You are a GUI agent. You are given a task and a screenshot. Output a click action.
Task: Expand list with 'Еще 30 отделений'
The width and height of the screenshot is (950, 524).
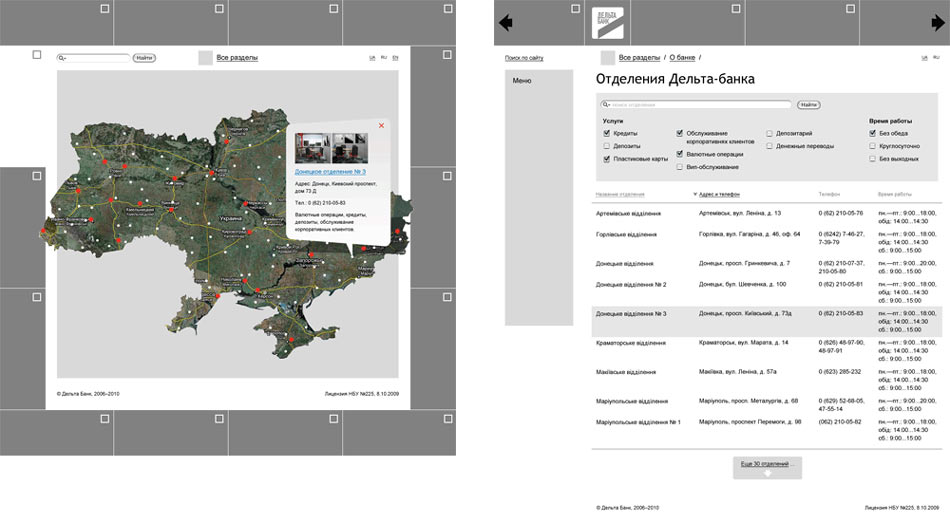point(765,465)
